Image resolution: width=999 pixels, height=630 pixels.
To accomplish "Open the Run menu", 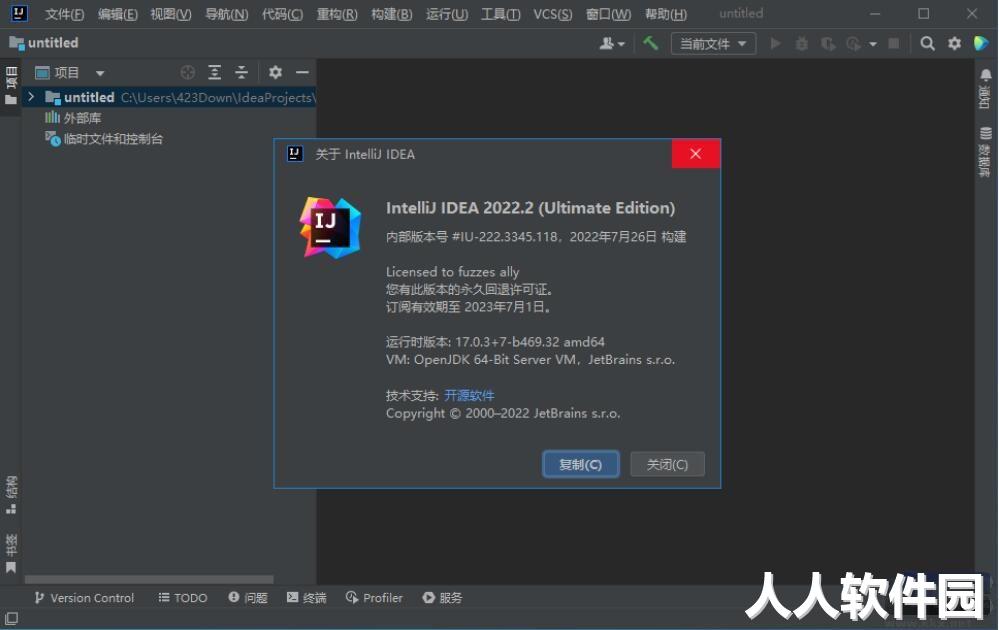I will pos(447,14).
